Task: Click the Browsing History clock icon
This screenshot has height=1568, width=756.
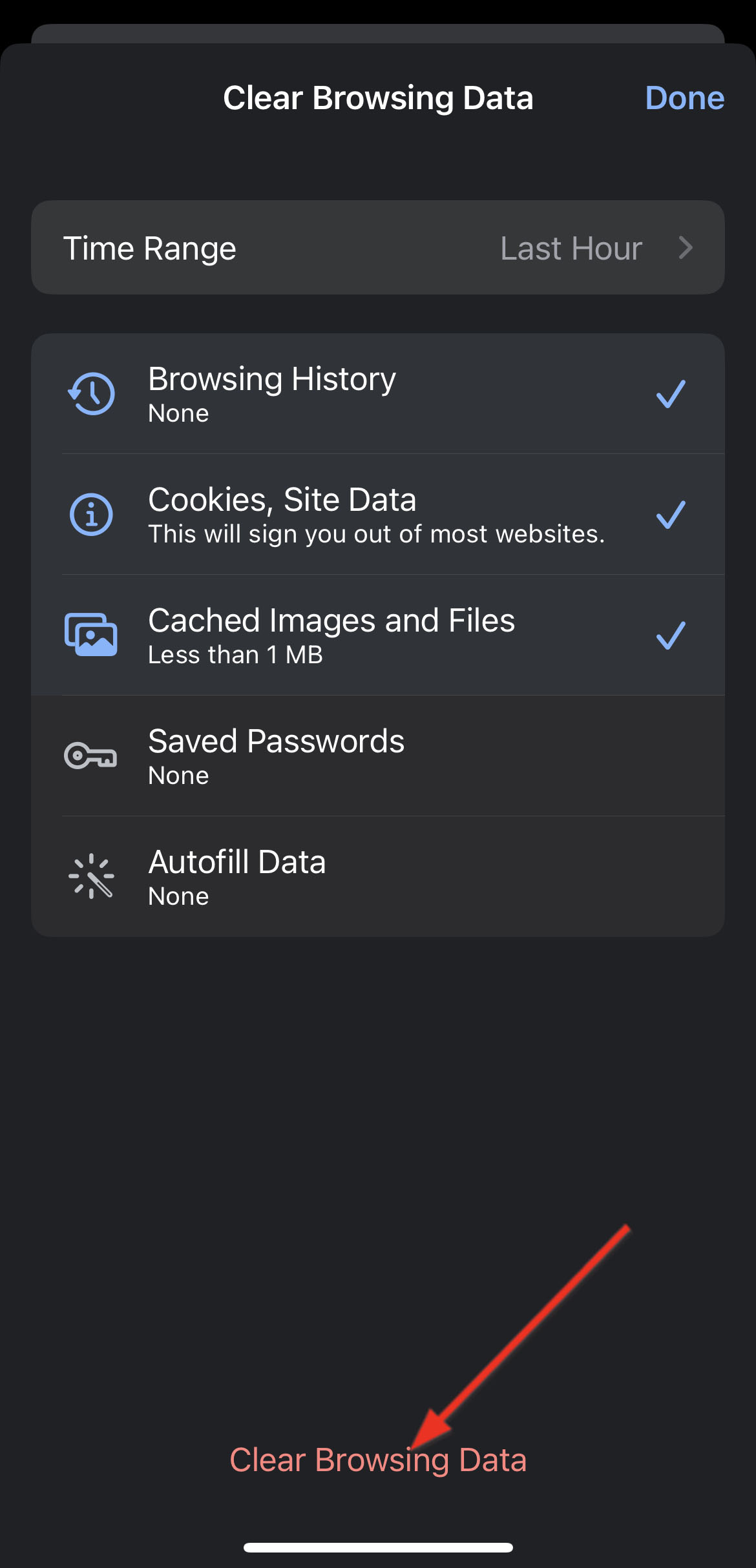Action: click(x=91, y=393)
